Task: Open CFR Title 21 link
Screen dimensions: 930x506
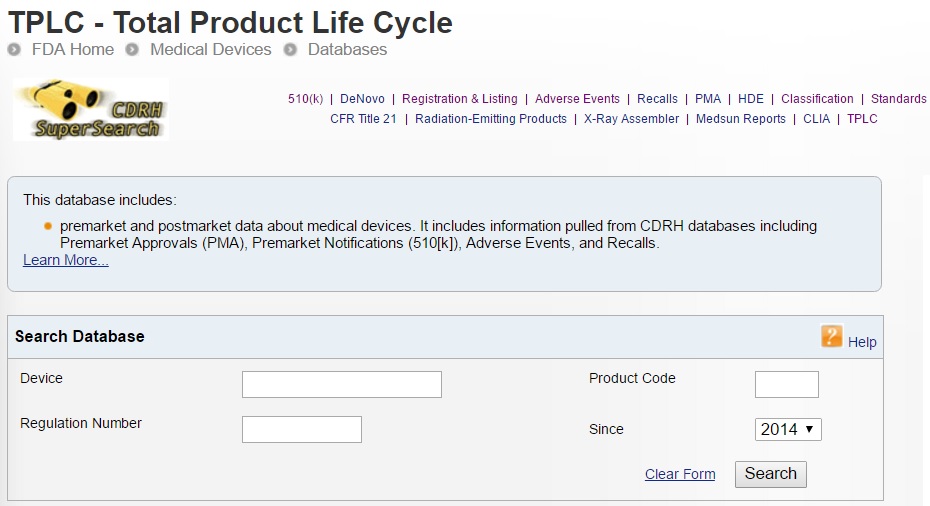Action: coord(363,119)
